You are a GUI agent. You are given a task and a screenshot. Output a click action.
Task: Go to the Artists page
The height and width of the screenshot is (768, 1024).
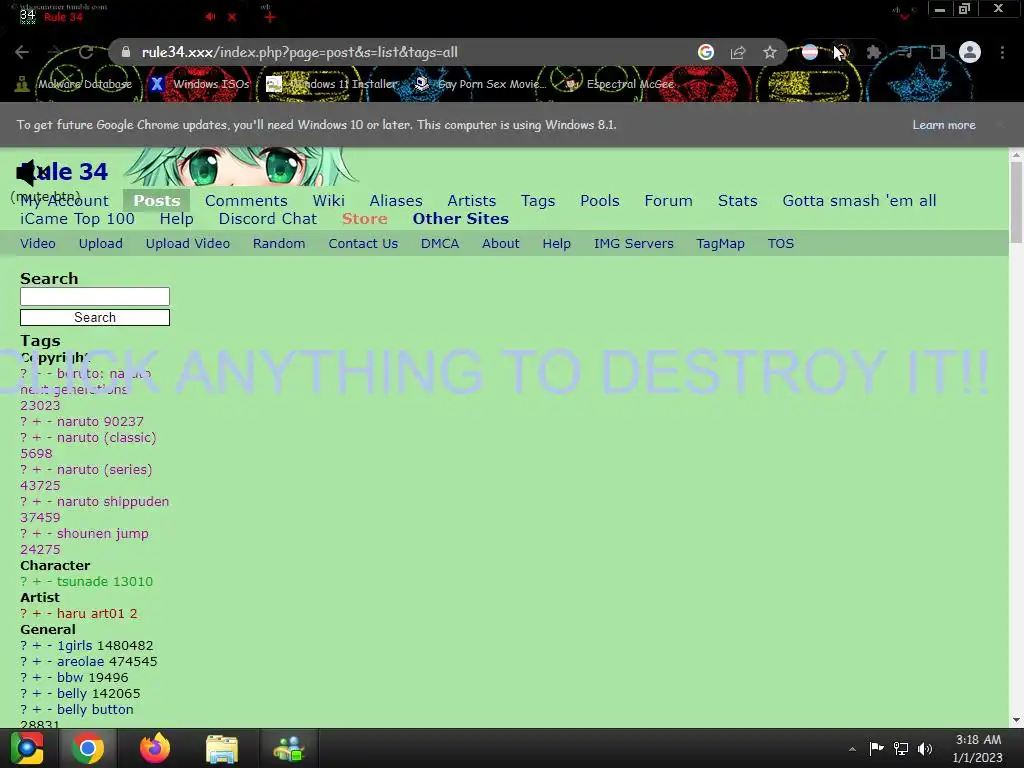tap(472, 200)
